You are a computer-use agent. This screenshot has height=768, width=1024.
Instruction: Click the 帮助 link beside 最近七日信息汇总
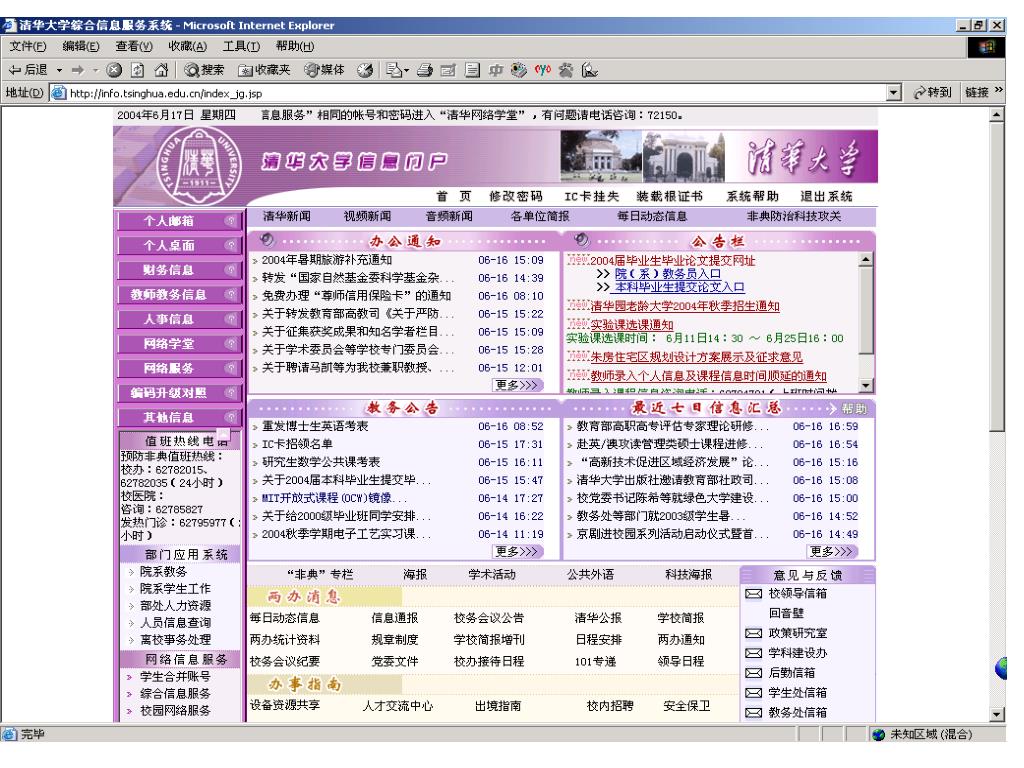pyautogui.click(x=854, y=409)
